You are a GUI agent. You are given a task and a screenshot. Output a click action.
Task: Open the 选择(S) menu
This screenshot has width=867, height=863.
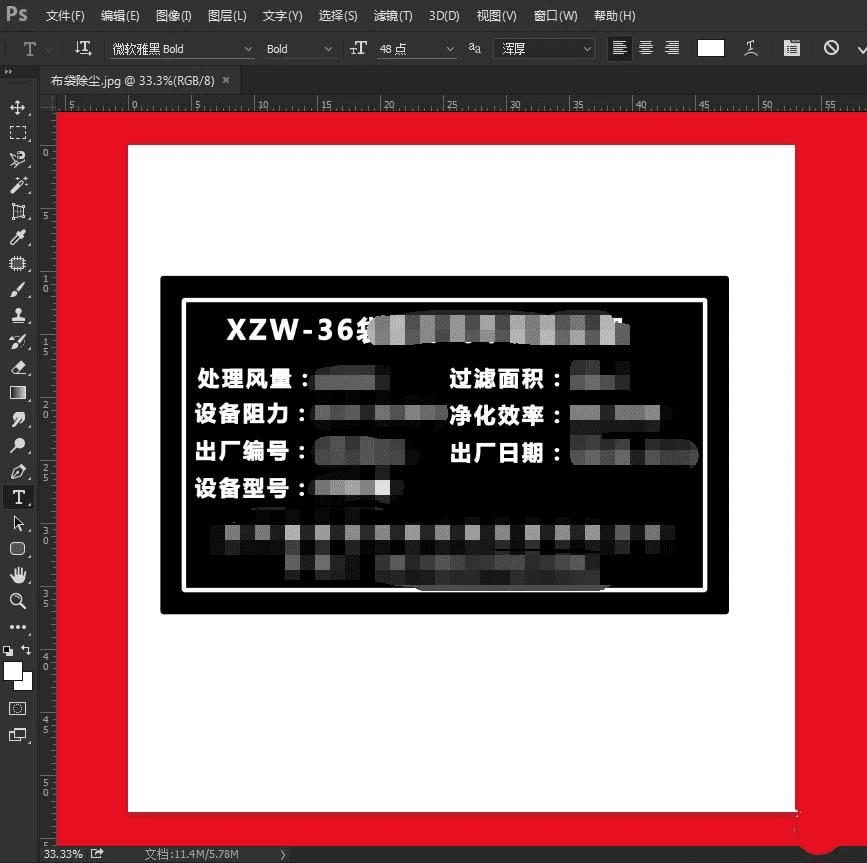tap(337, 15)
